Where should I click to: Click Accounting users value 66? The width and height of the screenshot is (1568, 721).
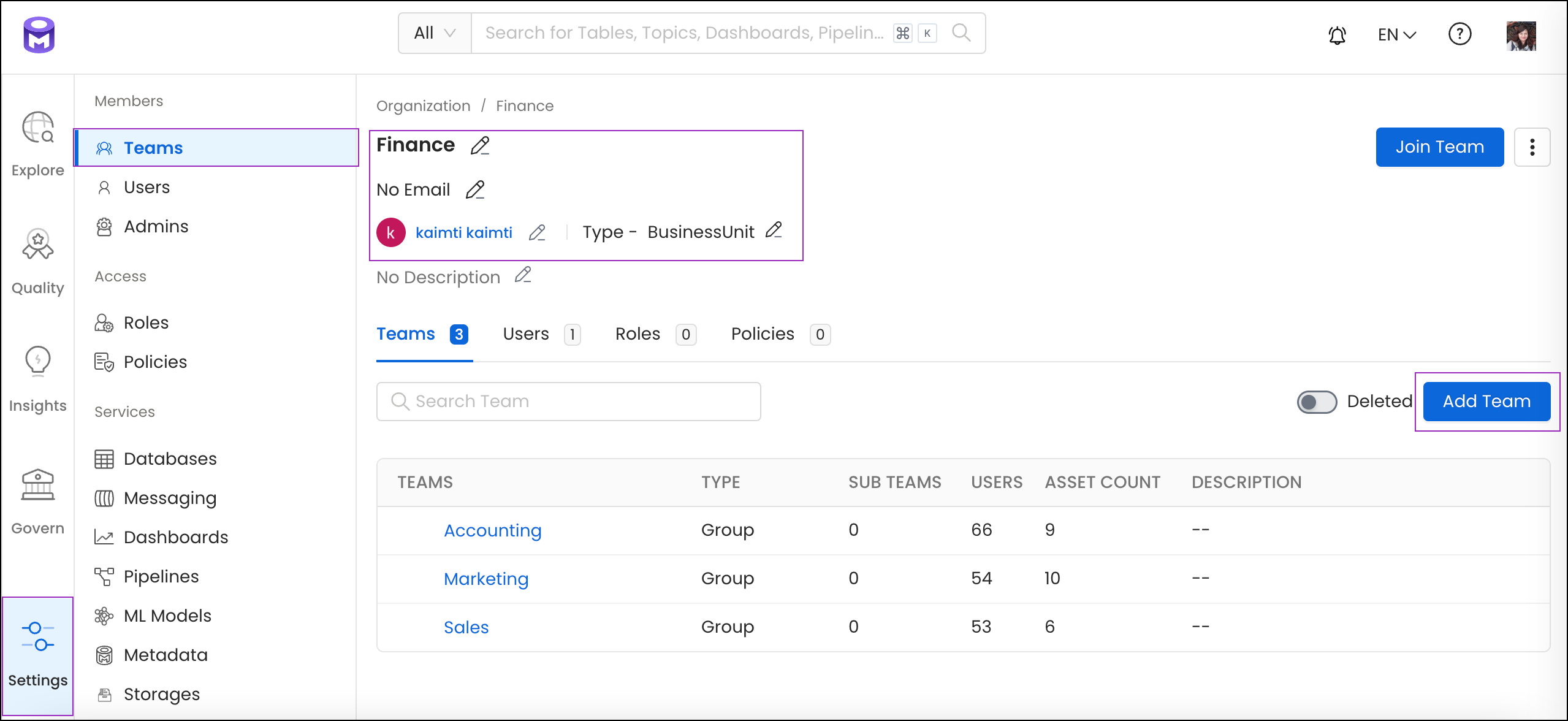click(981, 530)
